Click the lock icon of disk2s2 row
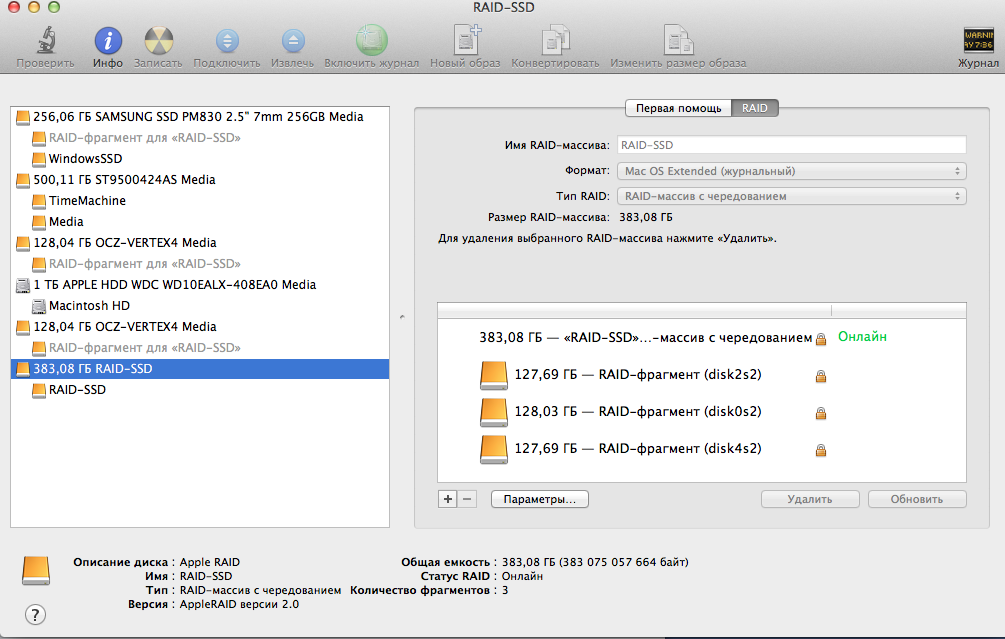Image resolution: width=1005 pixels, height=639 pixels. [820, 376]
